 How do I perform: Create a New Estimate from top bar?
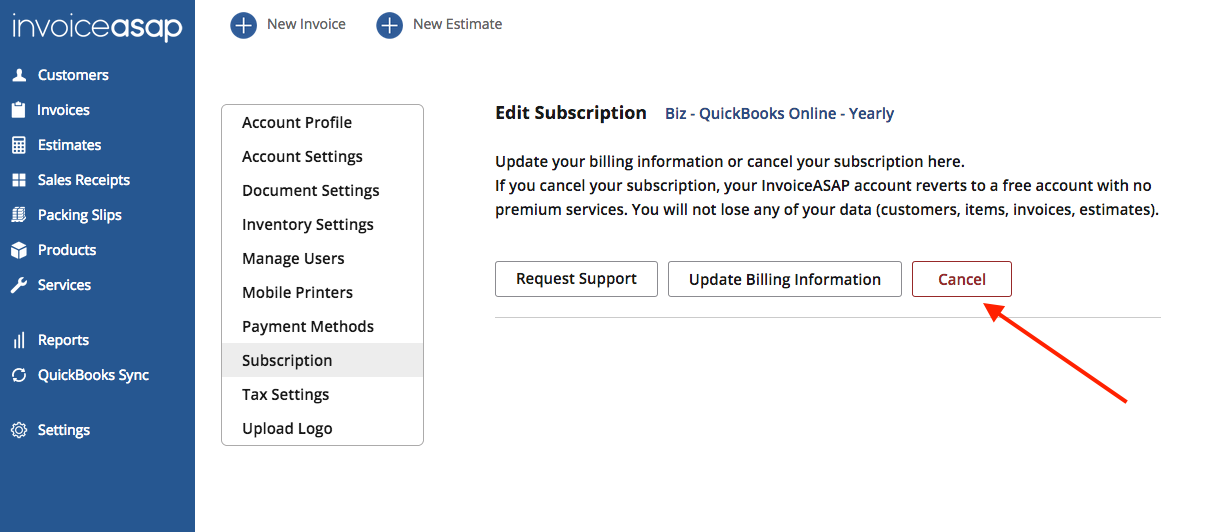tap(440, 25)
